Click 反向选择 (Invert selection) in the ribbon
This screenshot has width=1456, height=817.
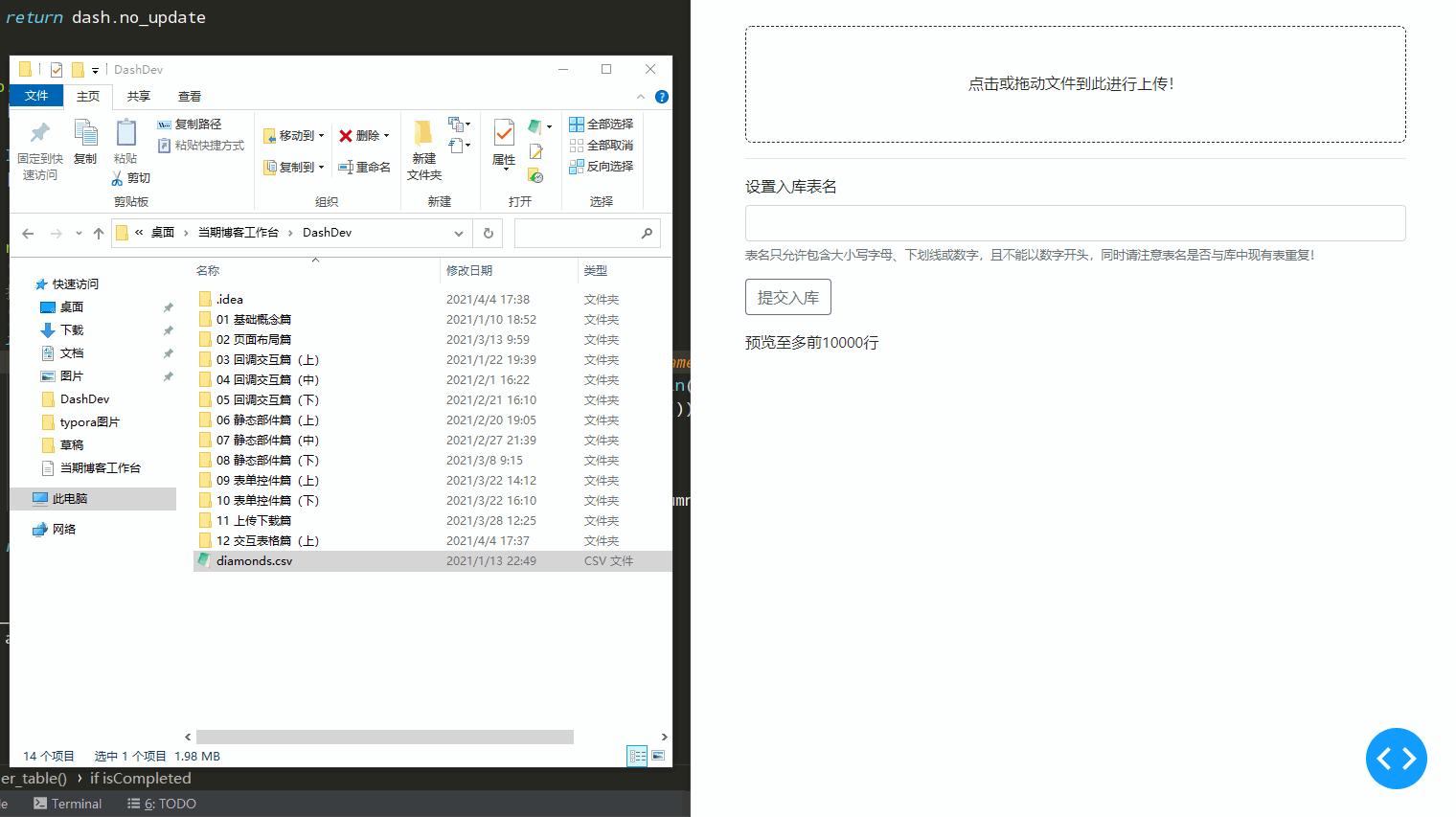602,167
